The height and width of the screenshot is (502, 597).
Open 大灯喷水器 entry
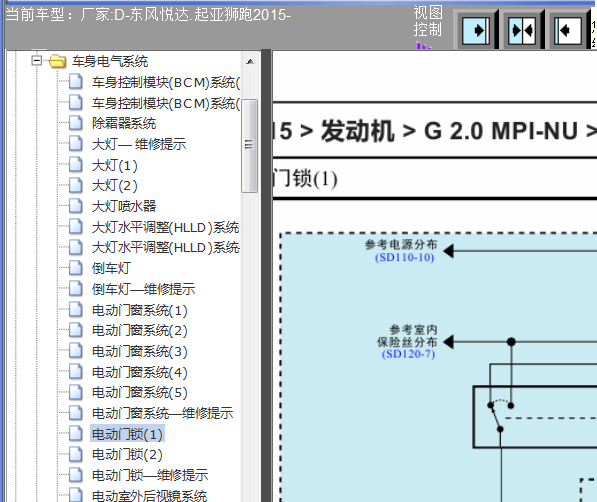(124, 206)
